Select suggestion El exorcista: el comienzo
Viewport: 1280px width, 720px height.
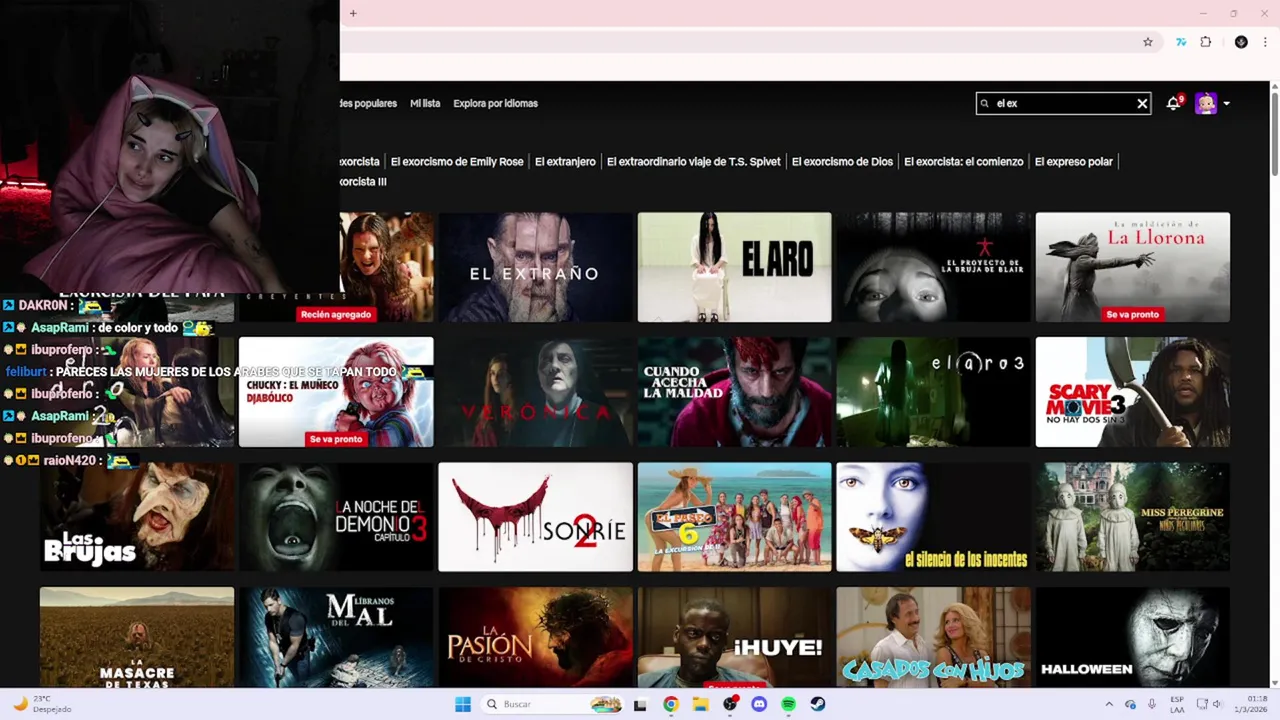[964, 161]
